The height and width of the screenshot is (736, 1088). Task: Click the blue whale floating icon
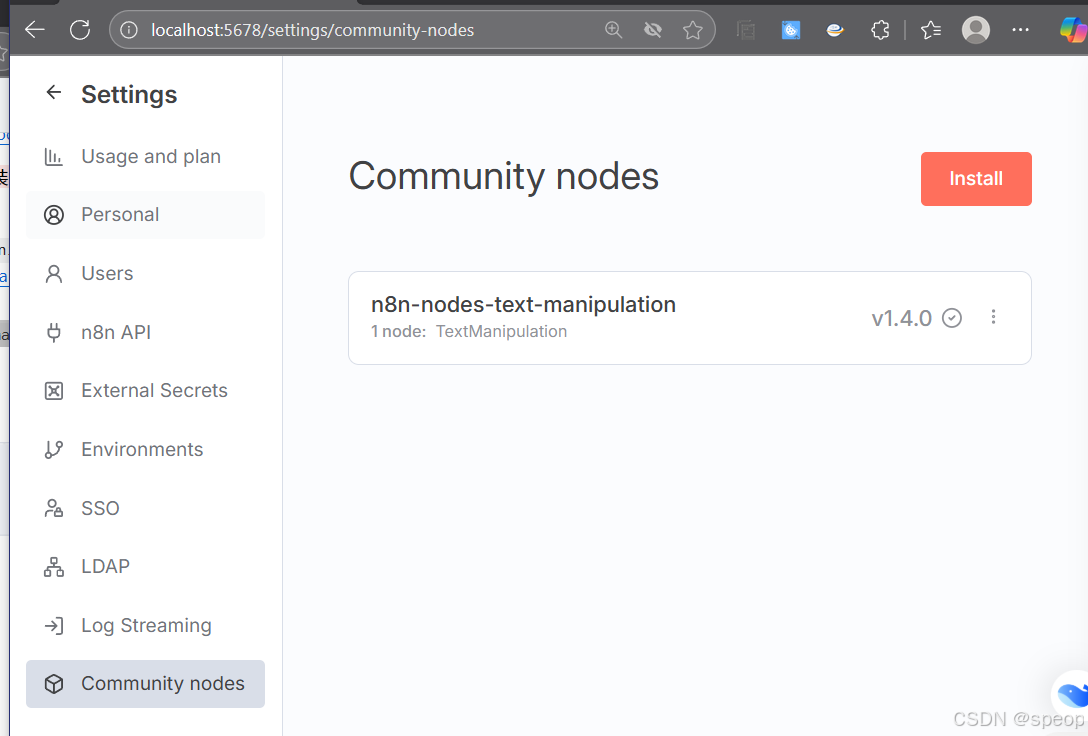point(1073,694)
